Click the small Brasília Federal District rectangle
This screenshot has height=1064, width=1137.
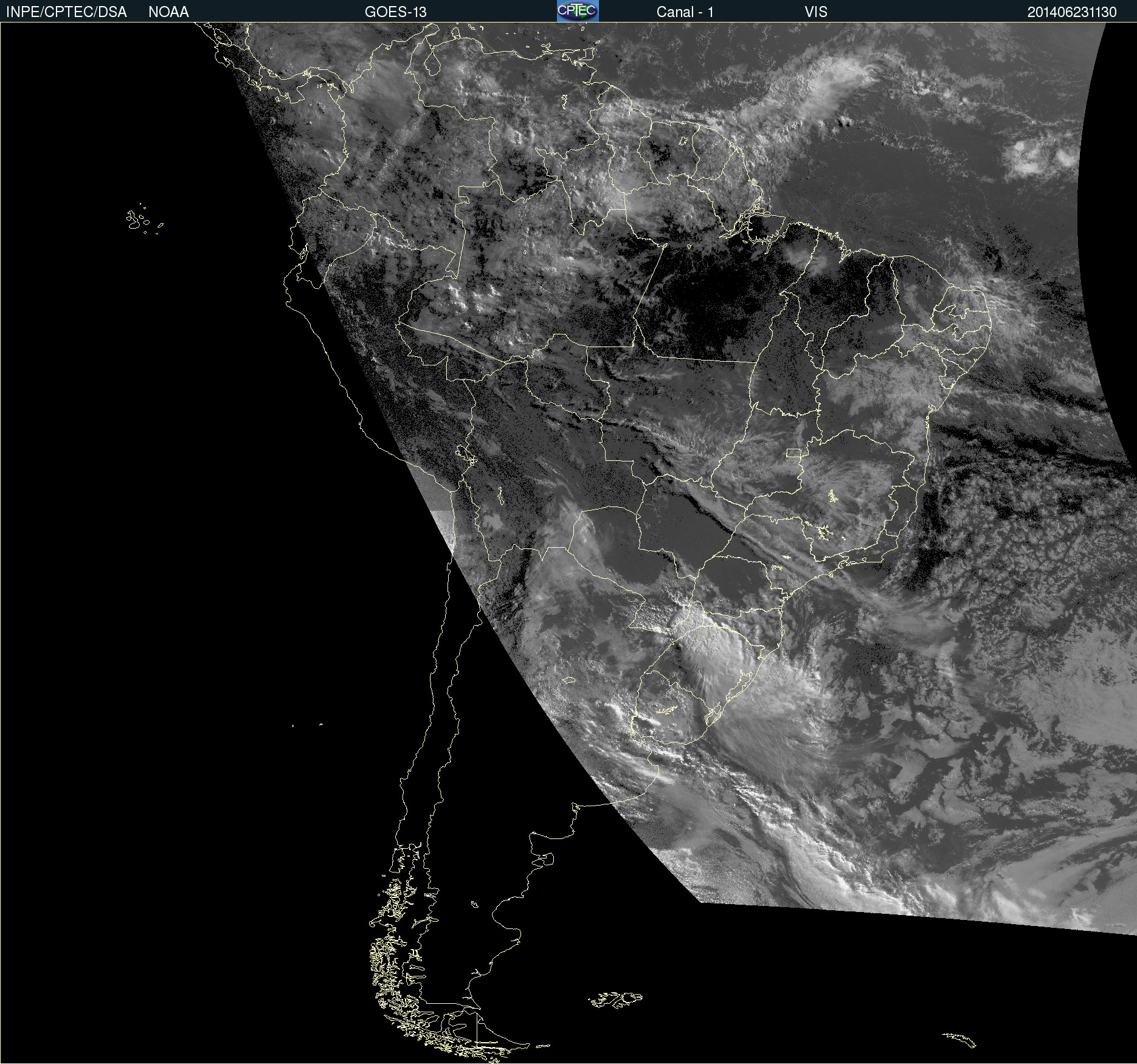pos(793,452)
